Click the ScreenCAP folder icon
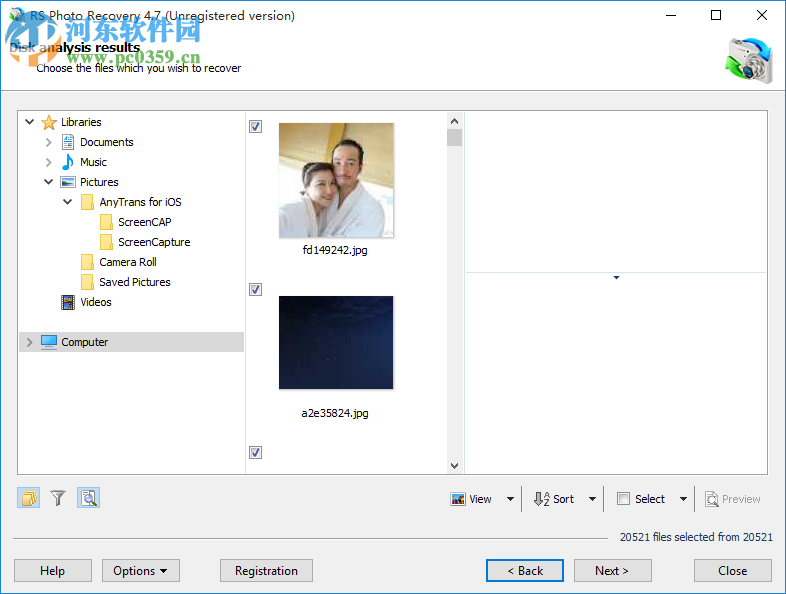The image size is (786, 594). 106,222
